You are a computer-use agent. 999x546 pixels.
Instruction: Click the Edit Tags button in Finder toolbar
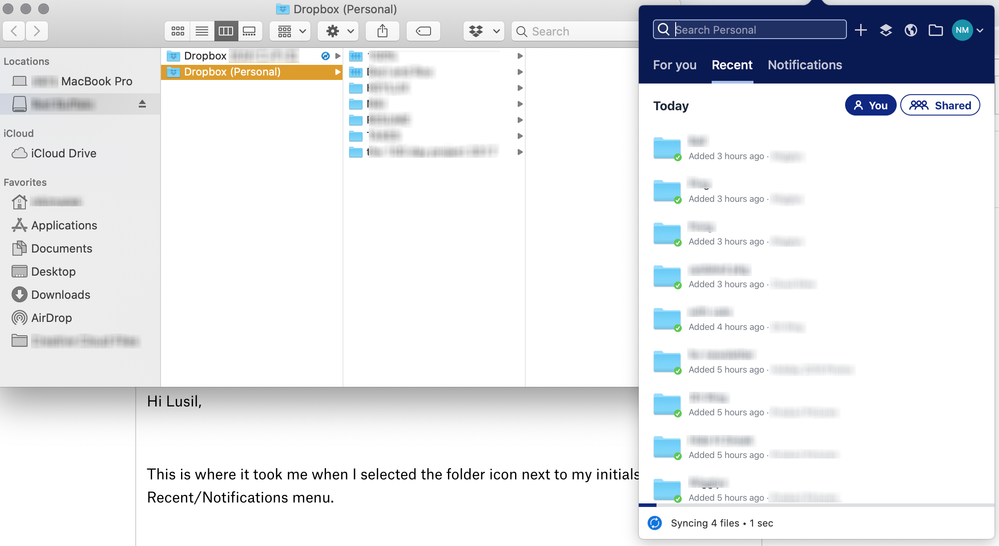click(423, 31)
